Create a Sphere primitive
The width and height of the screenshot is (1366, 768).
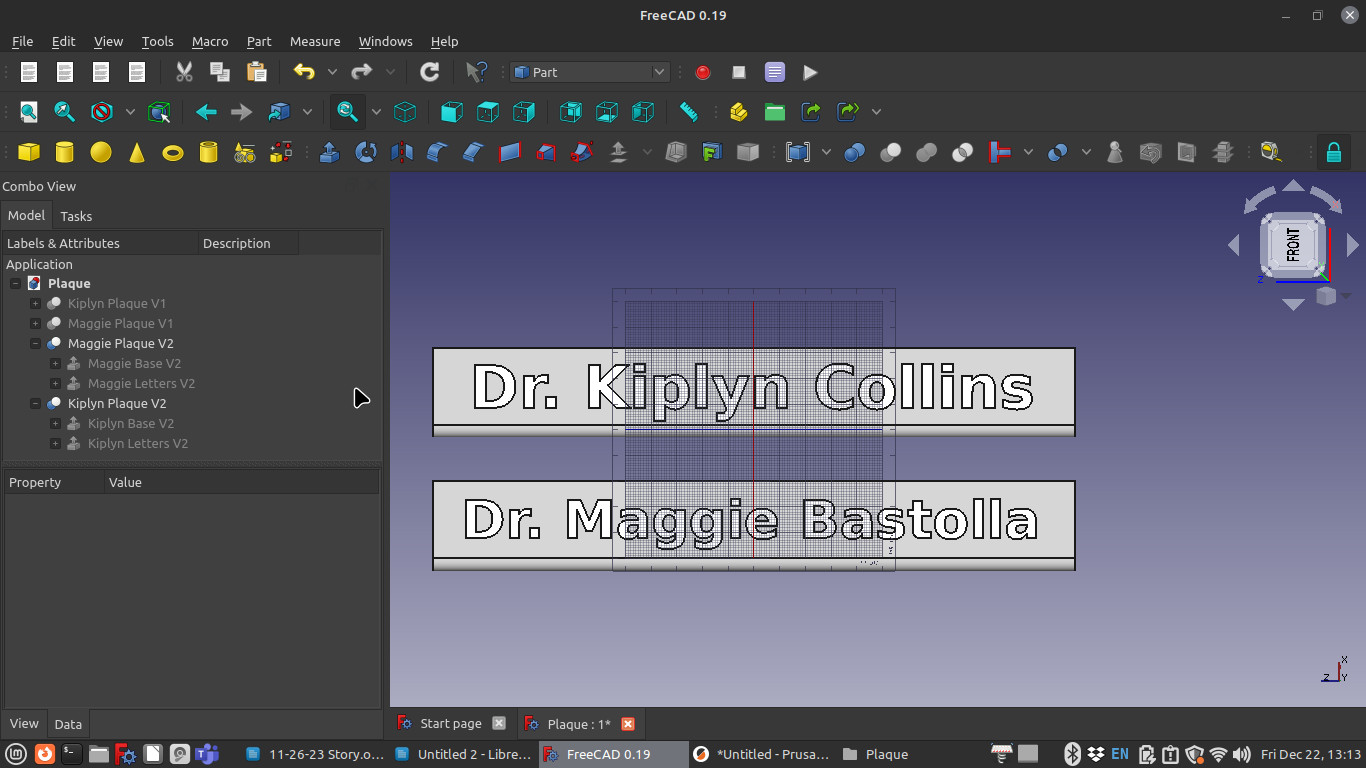(101, 152)
